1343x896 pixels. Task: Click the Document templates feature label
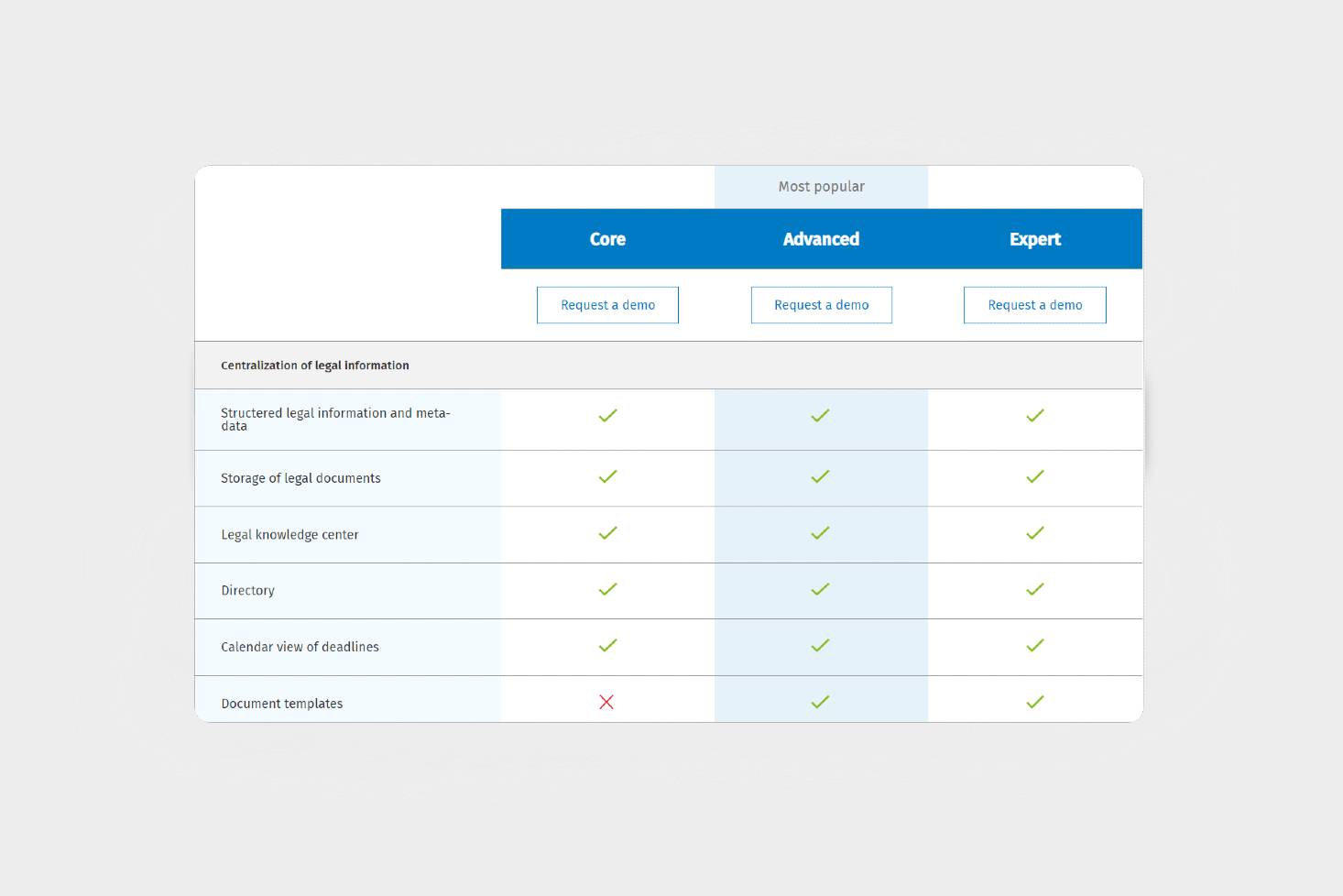click(282, 704)
